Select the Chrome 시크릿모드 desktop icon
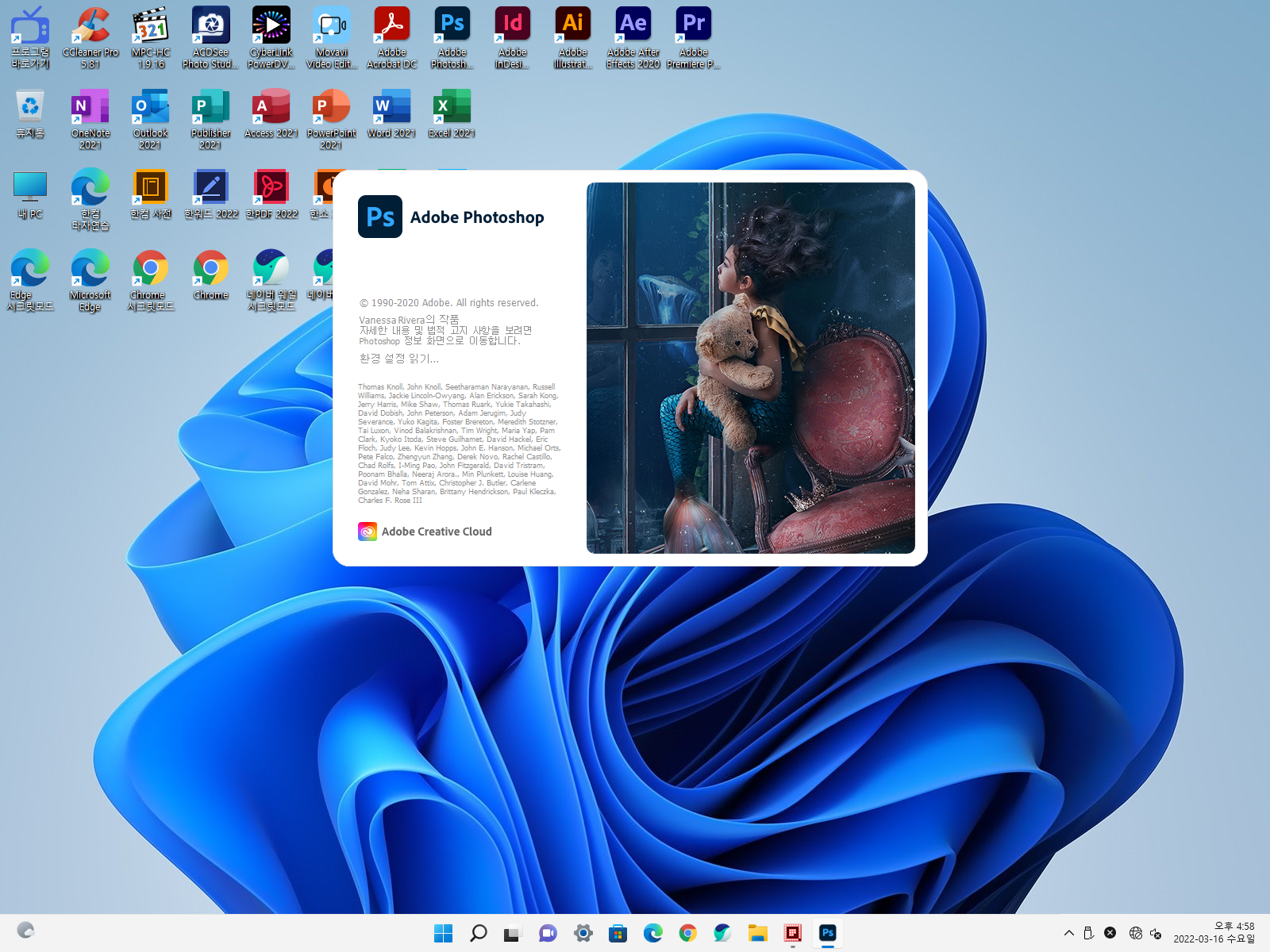This screenshot has width=1270, height=952. [151, 281]
